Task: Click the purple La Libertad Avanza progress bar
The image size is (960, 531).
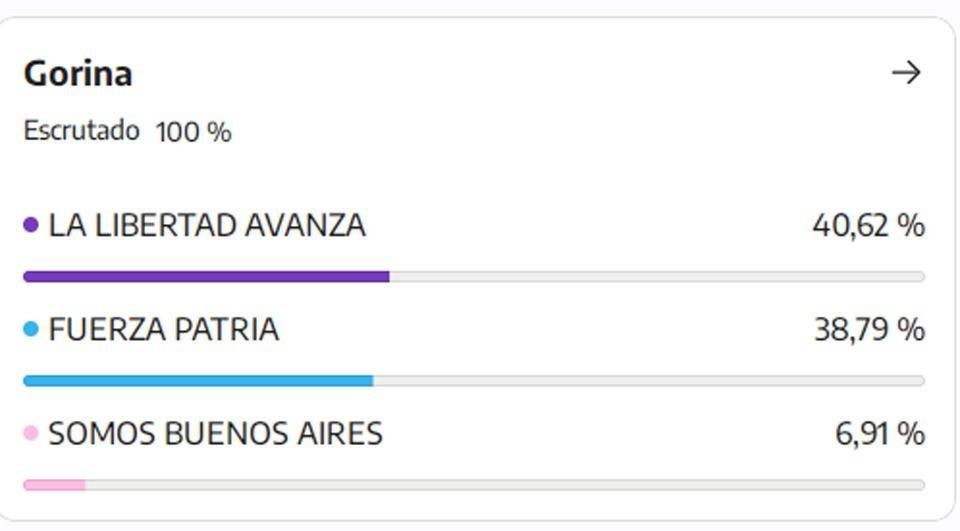Action: (x=206, y=277)
